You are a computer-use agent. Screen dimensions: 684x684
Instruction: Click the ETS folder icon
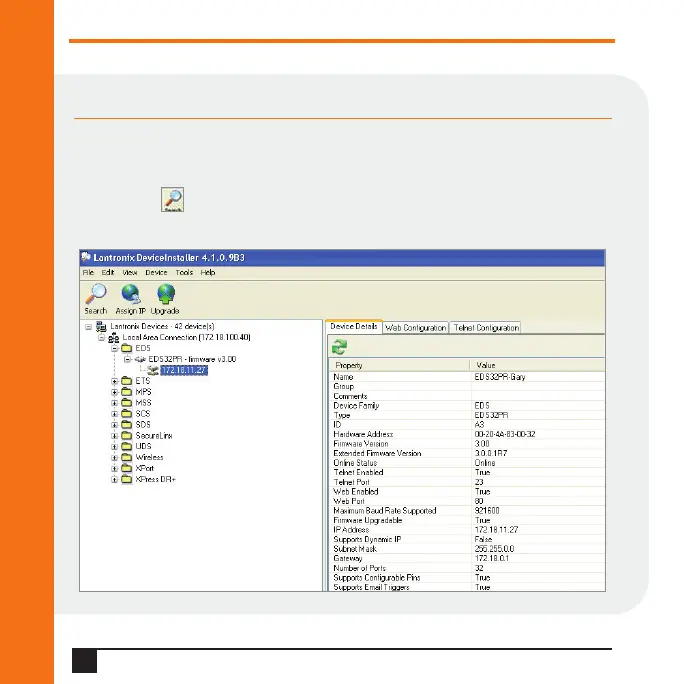[x=127, y=381]
